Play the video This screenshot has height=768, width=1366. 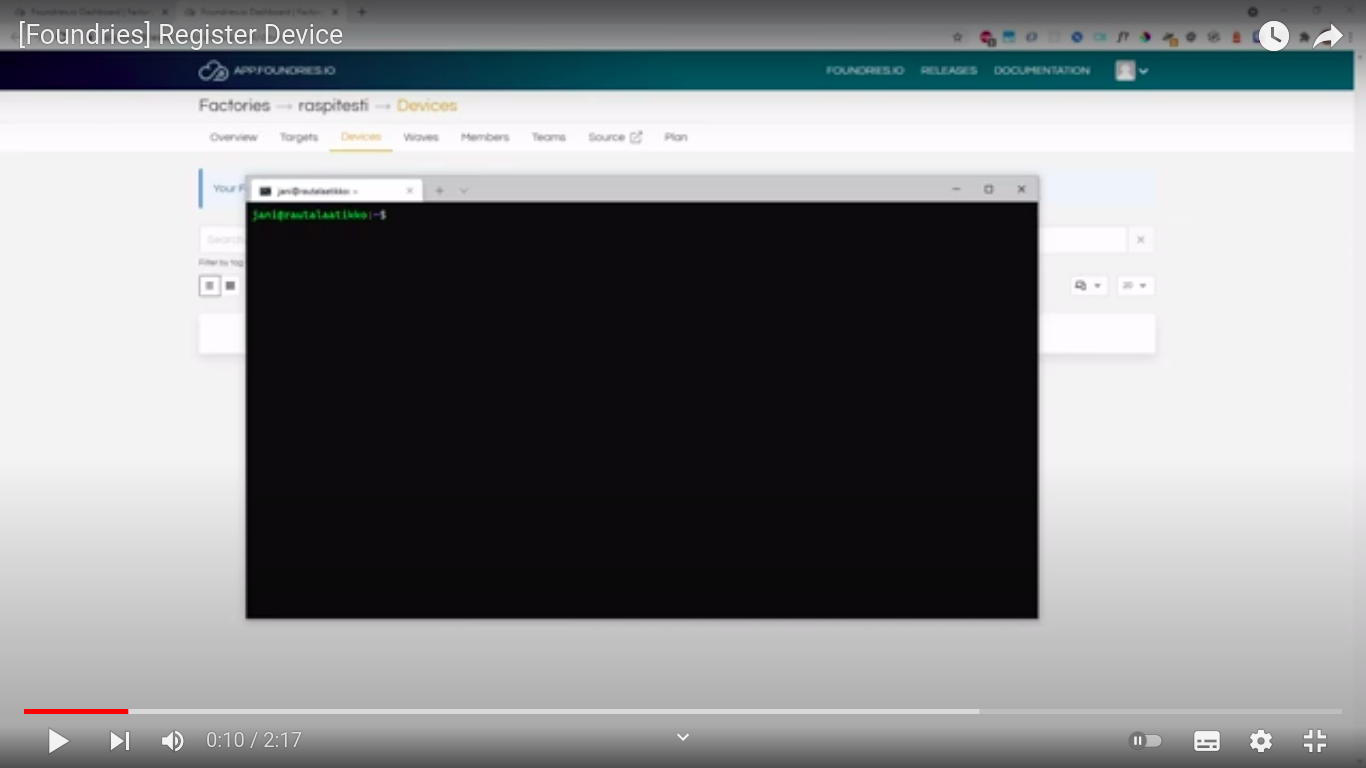click(x=58, y=741)
